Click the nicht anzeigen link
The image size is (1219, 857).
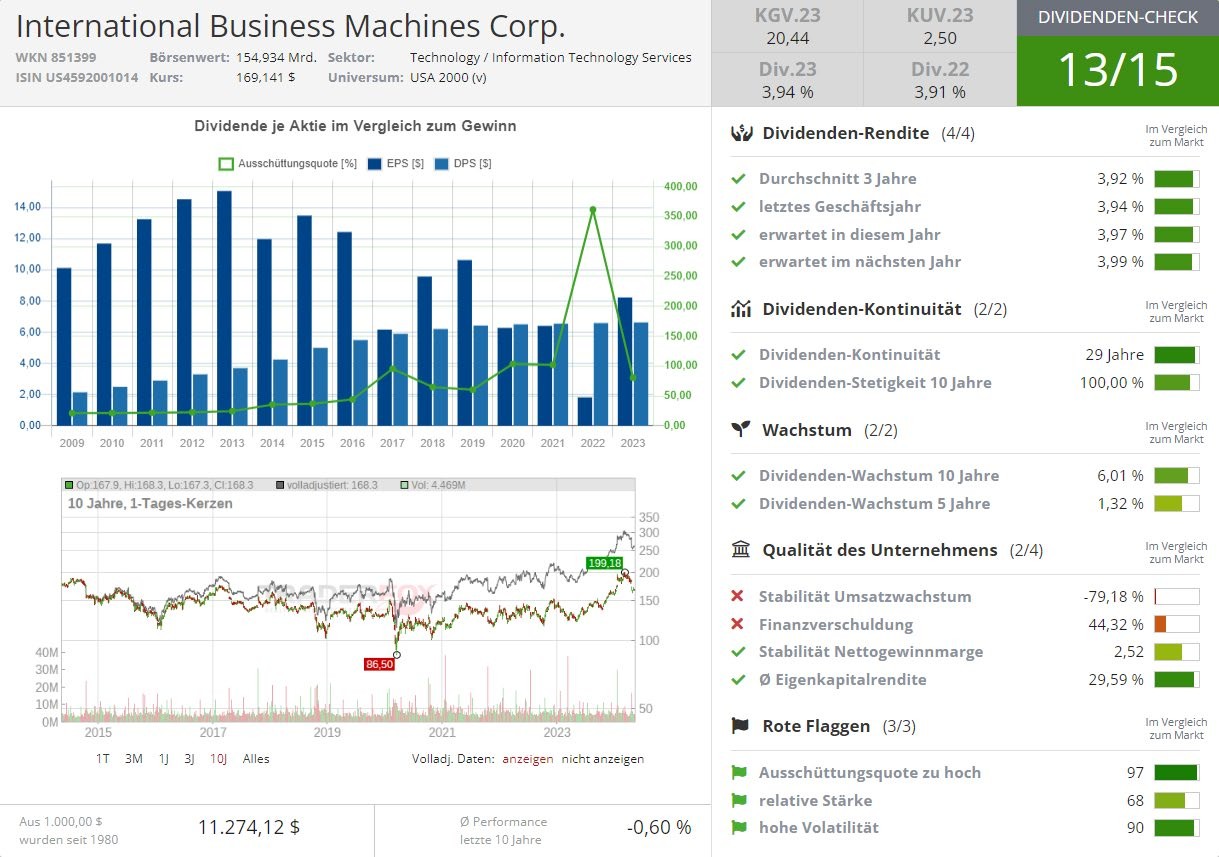pyautogui.click(x=602, y=759)
